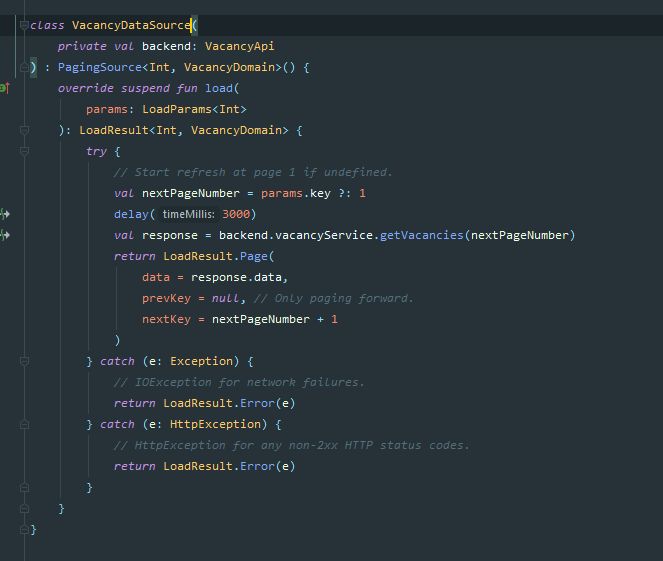Click the prevKey named argument

(166, 298)
